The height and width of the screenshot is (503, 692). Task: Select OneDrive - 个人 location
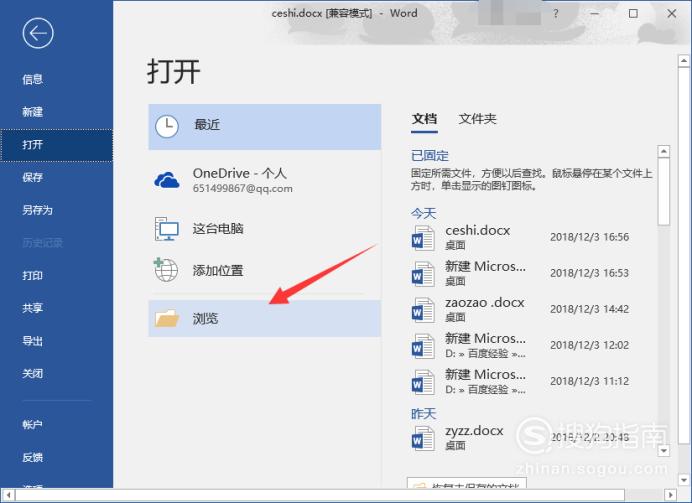click(265, 180)
